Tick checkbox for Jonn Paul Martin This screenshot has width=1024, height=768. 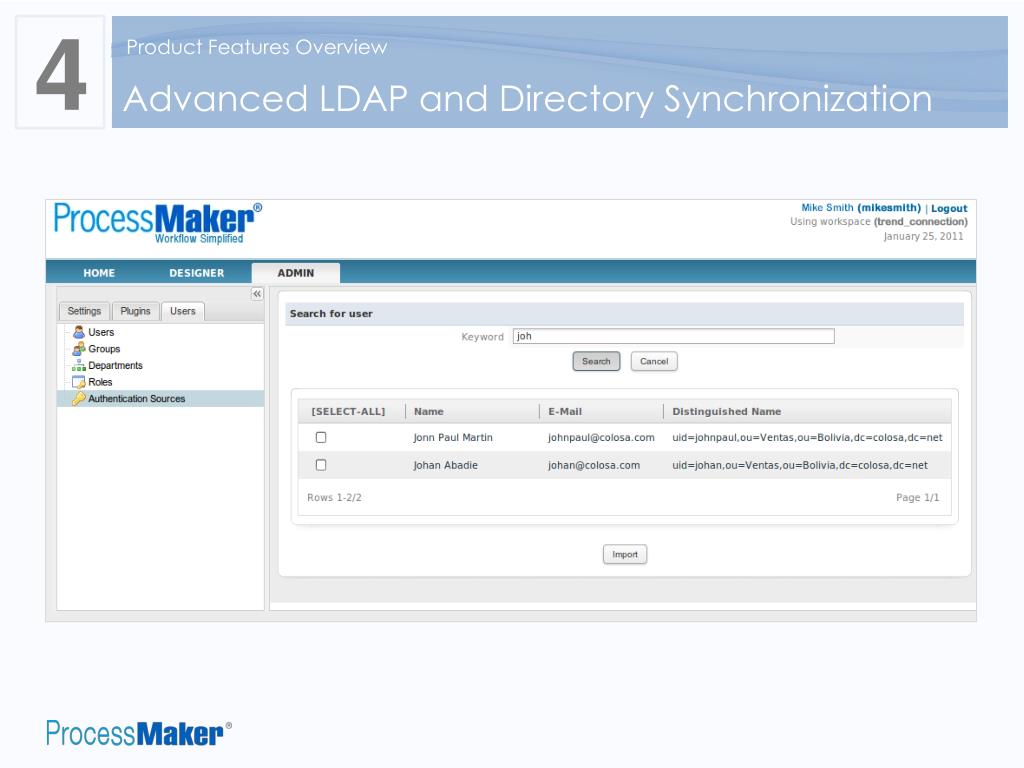click(x=321, y=438)
